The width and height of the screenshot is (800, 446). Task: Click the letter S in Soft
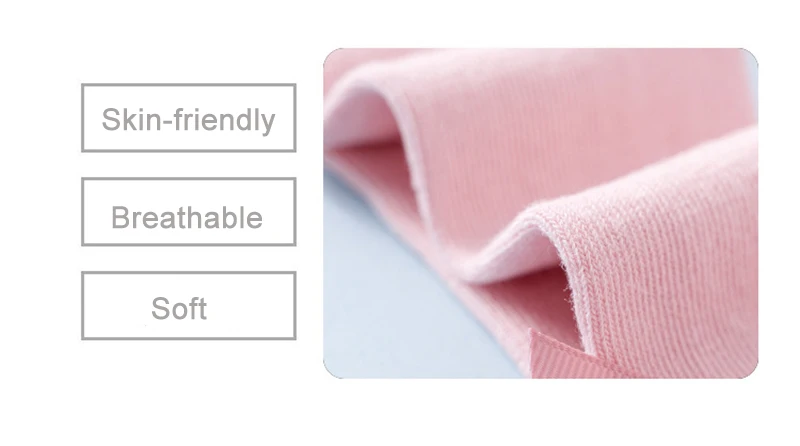pos(160,308)
